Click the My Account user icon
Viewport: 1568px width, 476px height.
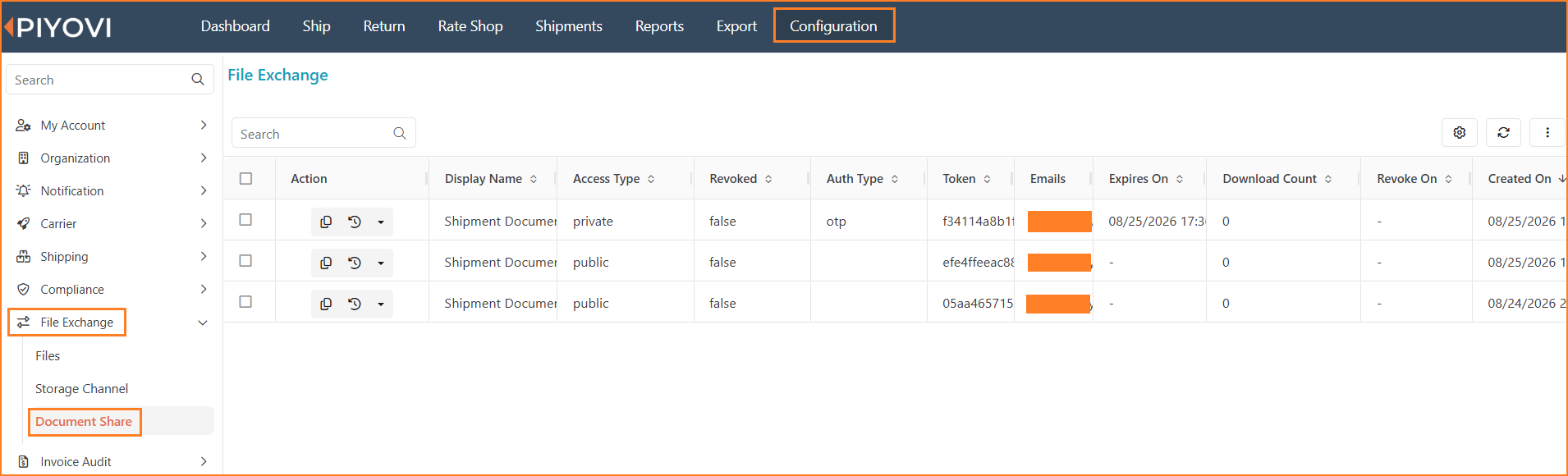pos(23,125)
